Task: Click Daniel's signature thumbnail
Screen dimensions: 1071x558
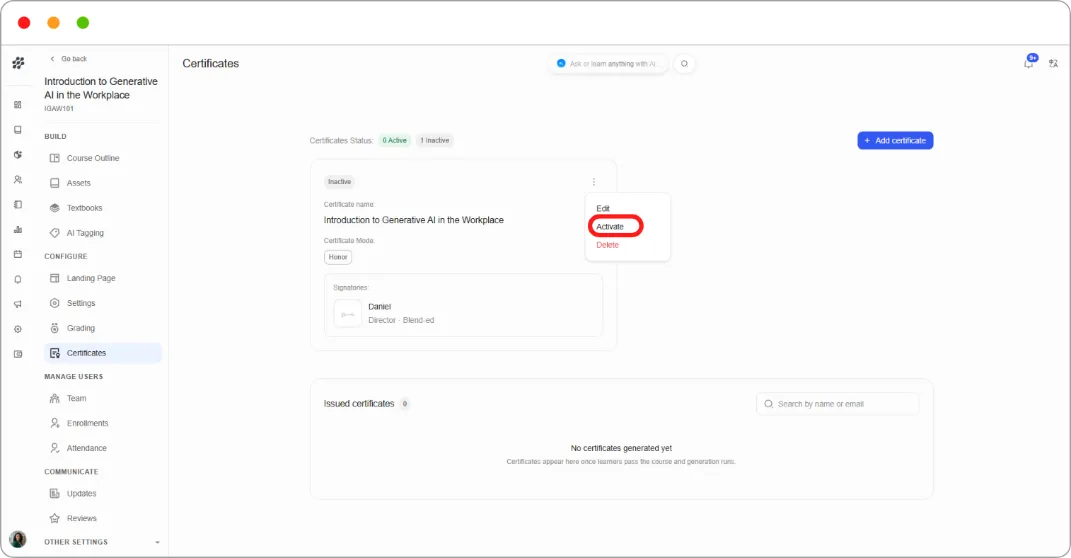Action: click(x=347, y=314)
